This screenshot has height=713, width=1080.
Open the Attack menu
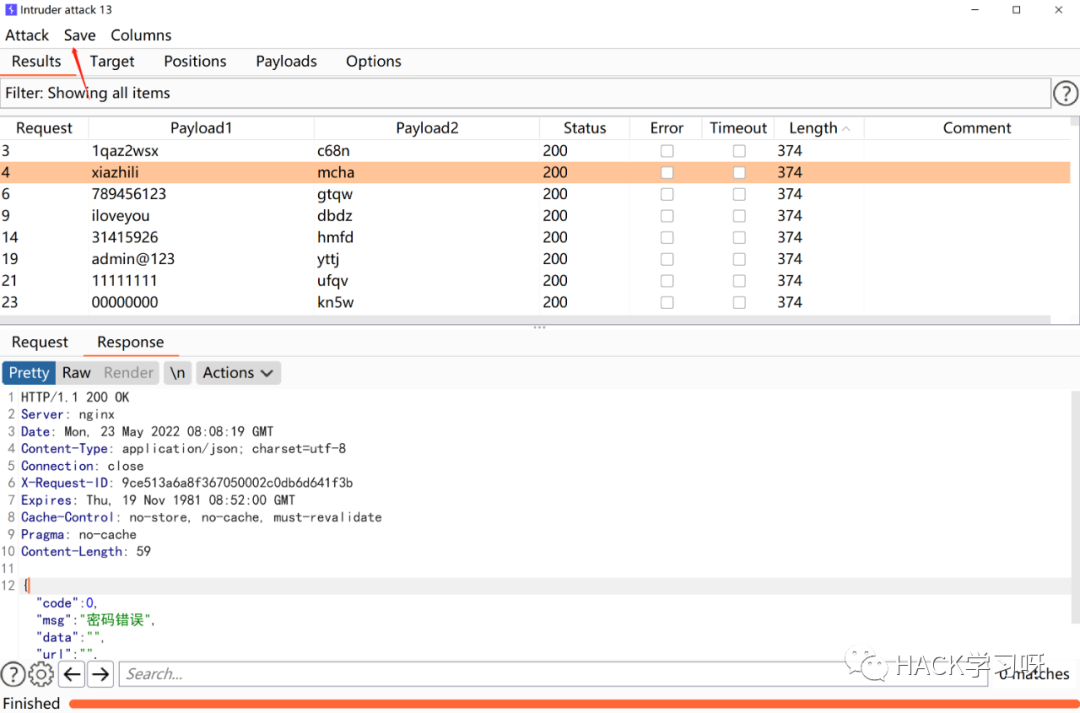click(28, 35)
